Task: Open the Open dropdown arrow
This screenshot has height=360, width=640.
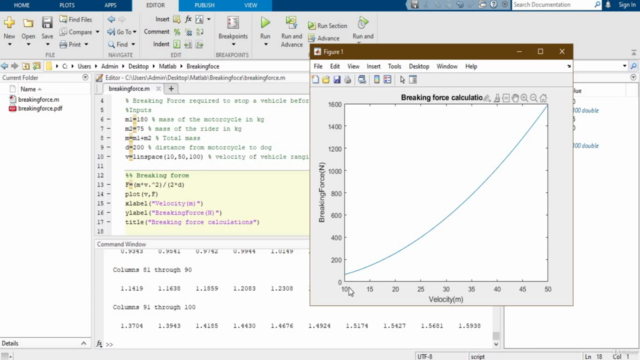Action: click(x=28, y=44)
